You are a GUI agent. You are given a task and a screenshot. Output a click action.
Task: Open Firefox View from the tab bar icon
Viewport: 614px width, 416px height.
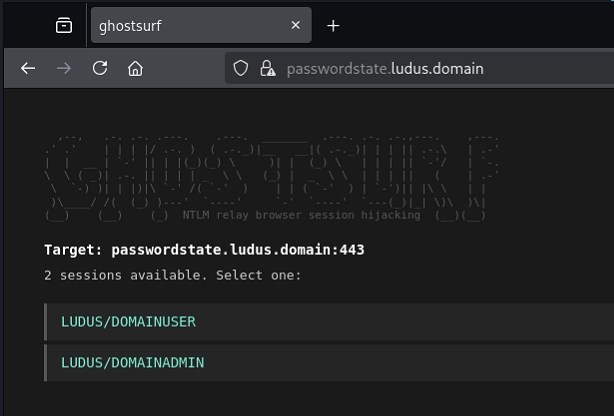pyautogui.click(x=64, y=26)
